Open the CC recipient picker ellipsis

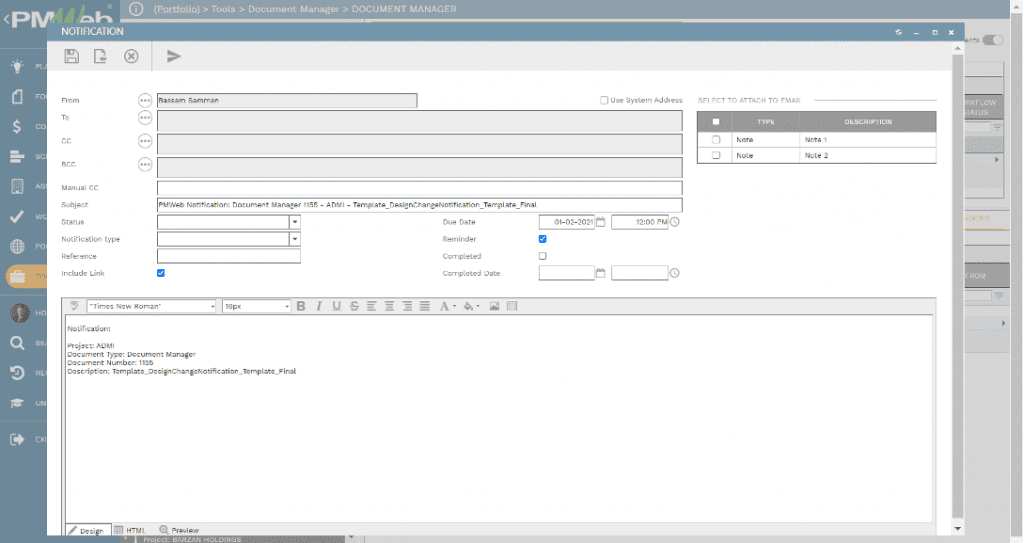point(145,141)
